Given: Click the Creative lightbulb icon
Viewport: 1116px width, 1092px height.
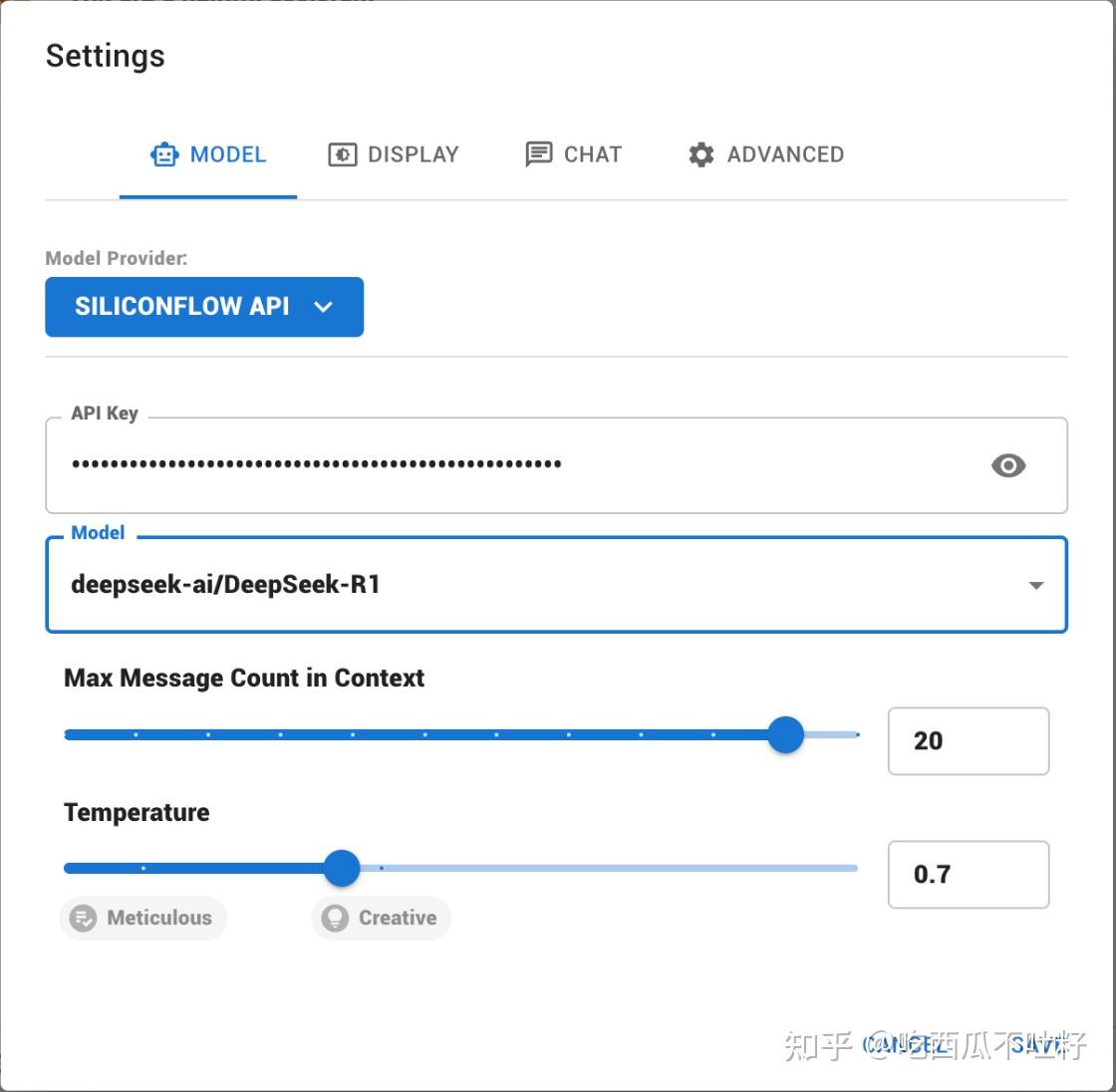Looking at the screenshot, I should [x=335, y=918].
